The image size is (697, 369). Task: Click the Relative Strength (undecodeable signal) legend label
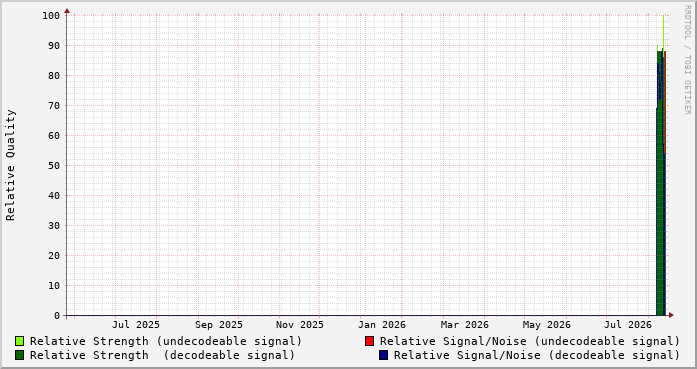click(x=166, y=341)
